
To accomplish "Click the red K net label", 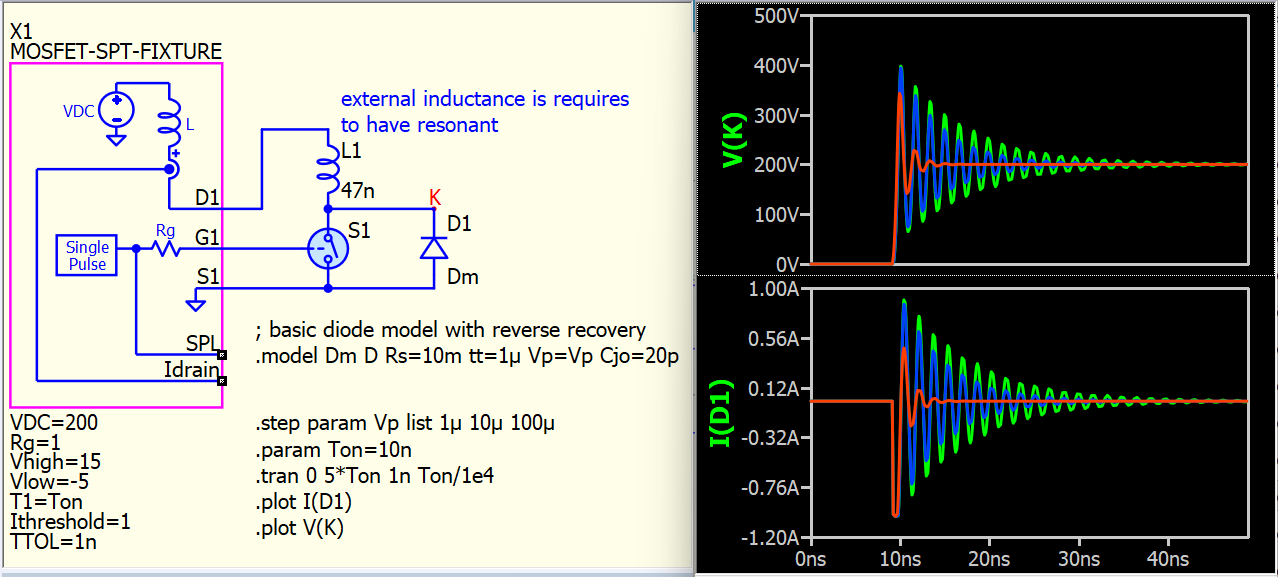I will [434, 196].
